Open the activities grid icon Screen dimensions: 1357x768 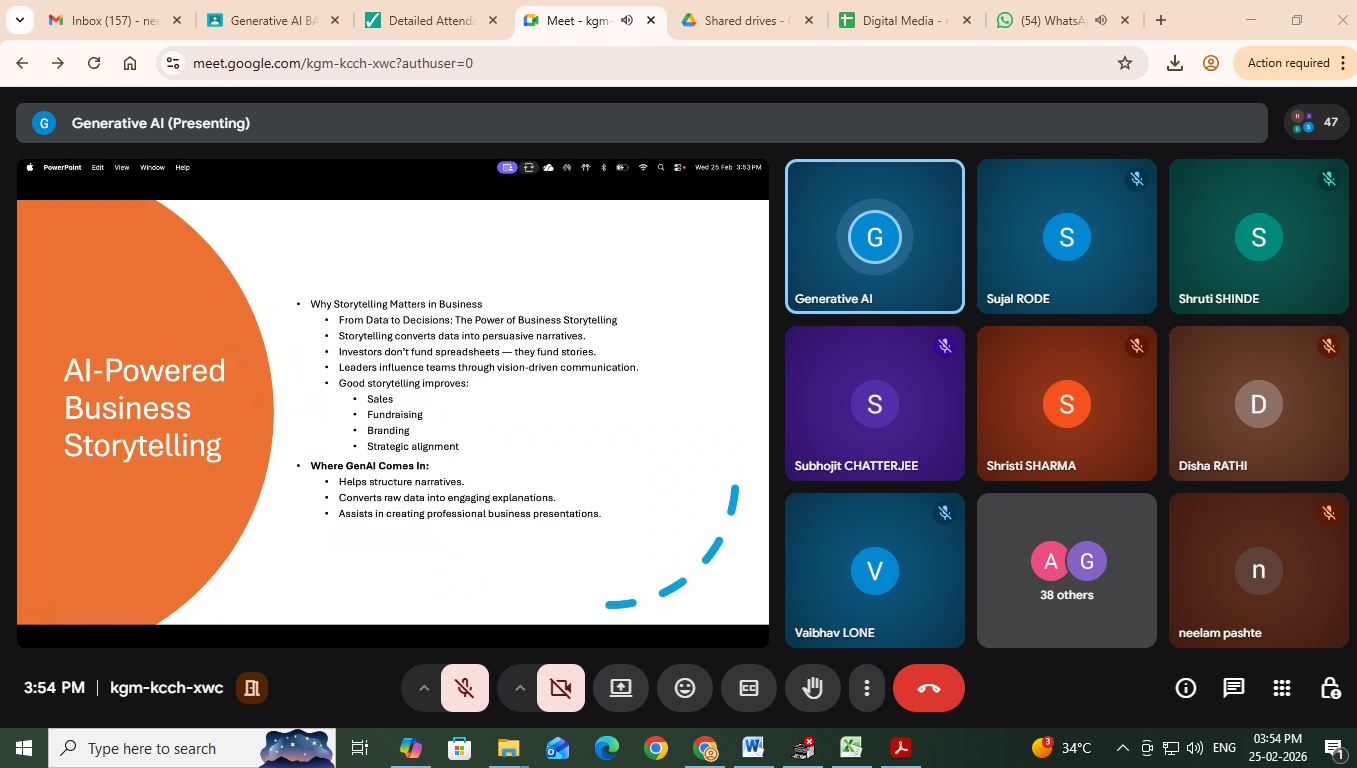1281,688
